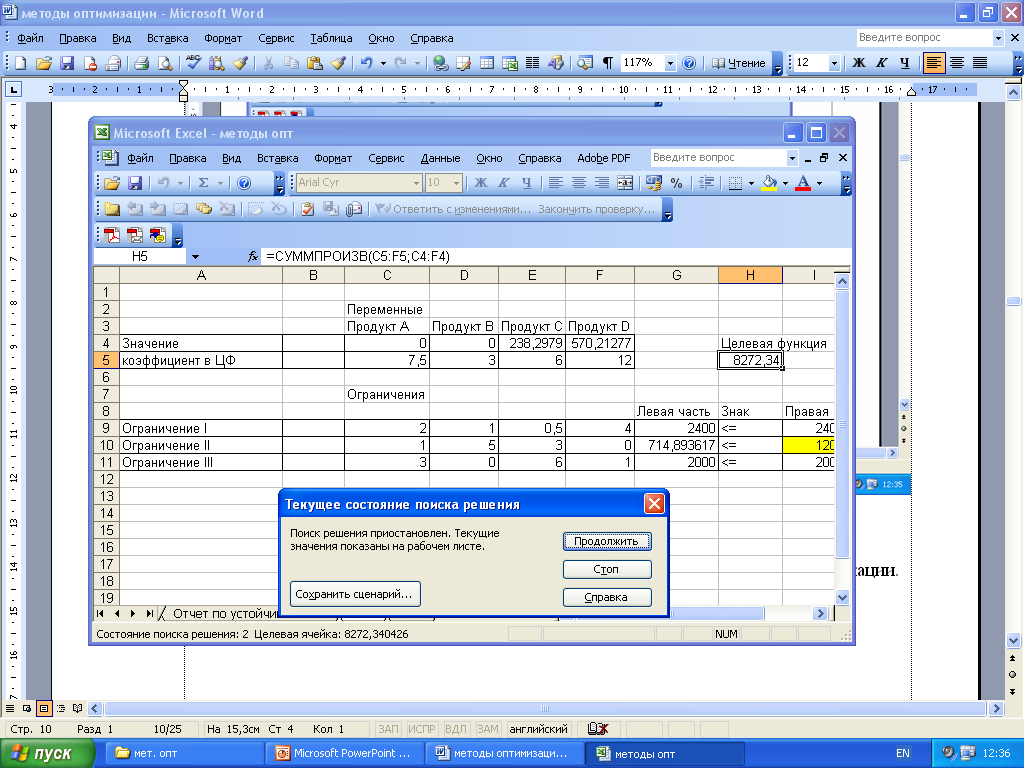Toggle underline Ч in Excel's toolbar
This screenshot has width=1024, height=768.
[526, 183]
